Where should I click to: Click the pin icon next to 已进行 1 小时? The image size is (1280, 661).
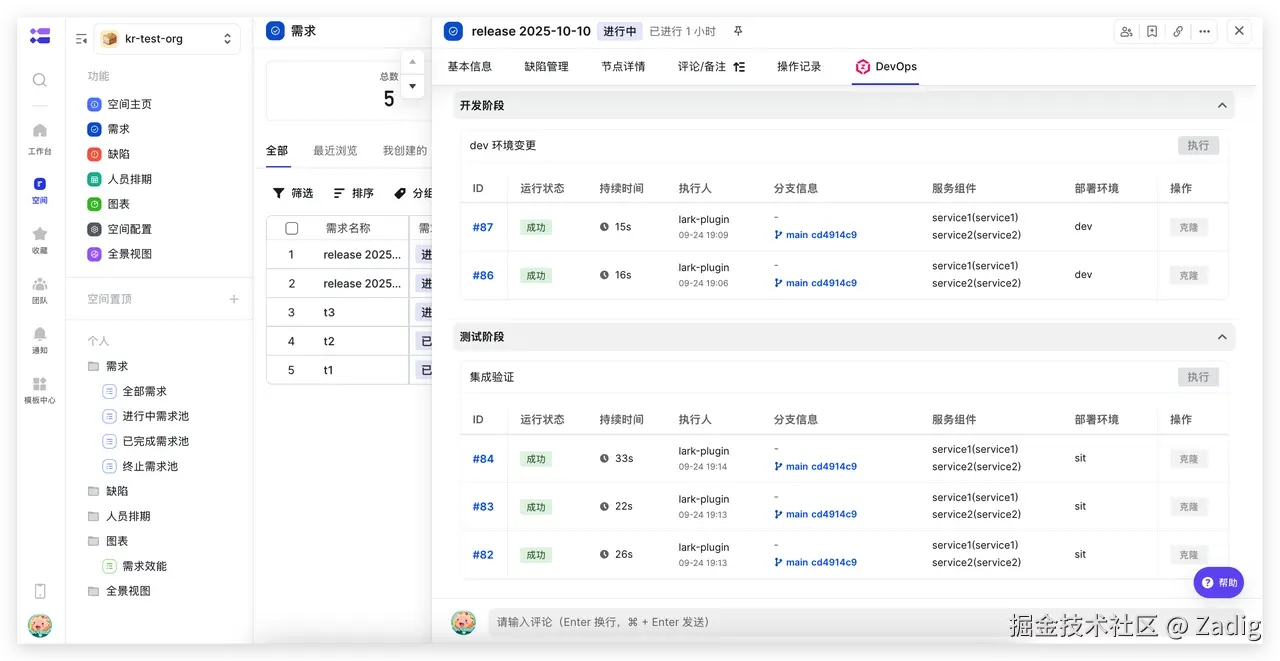click(x=738, y=31)
